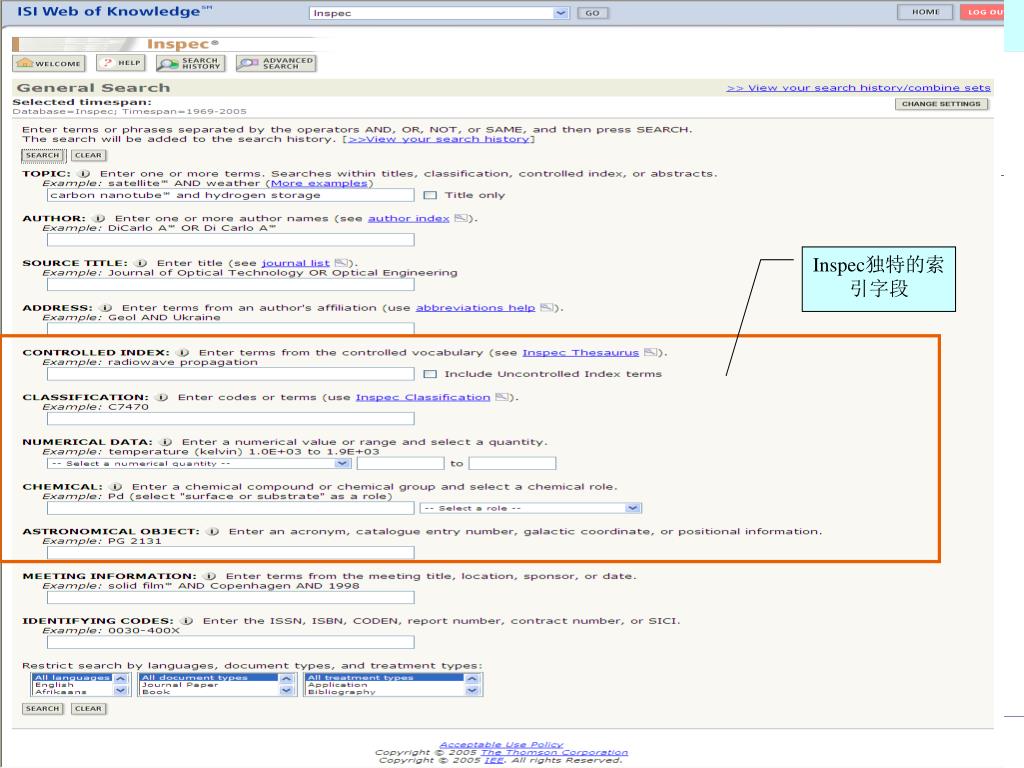
Task: Click the HOME button
Action: pyautogui.click(x=925, y=12)
